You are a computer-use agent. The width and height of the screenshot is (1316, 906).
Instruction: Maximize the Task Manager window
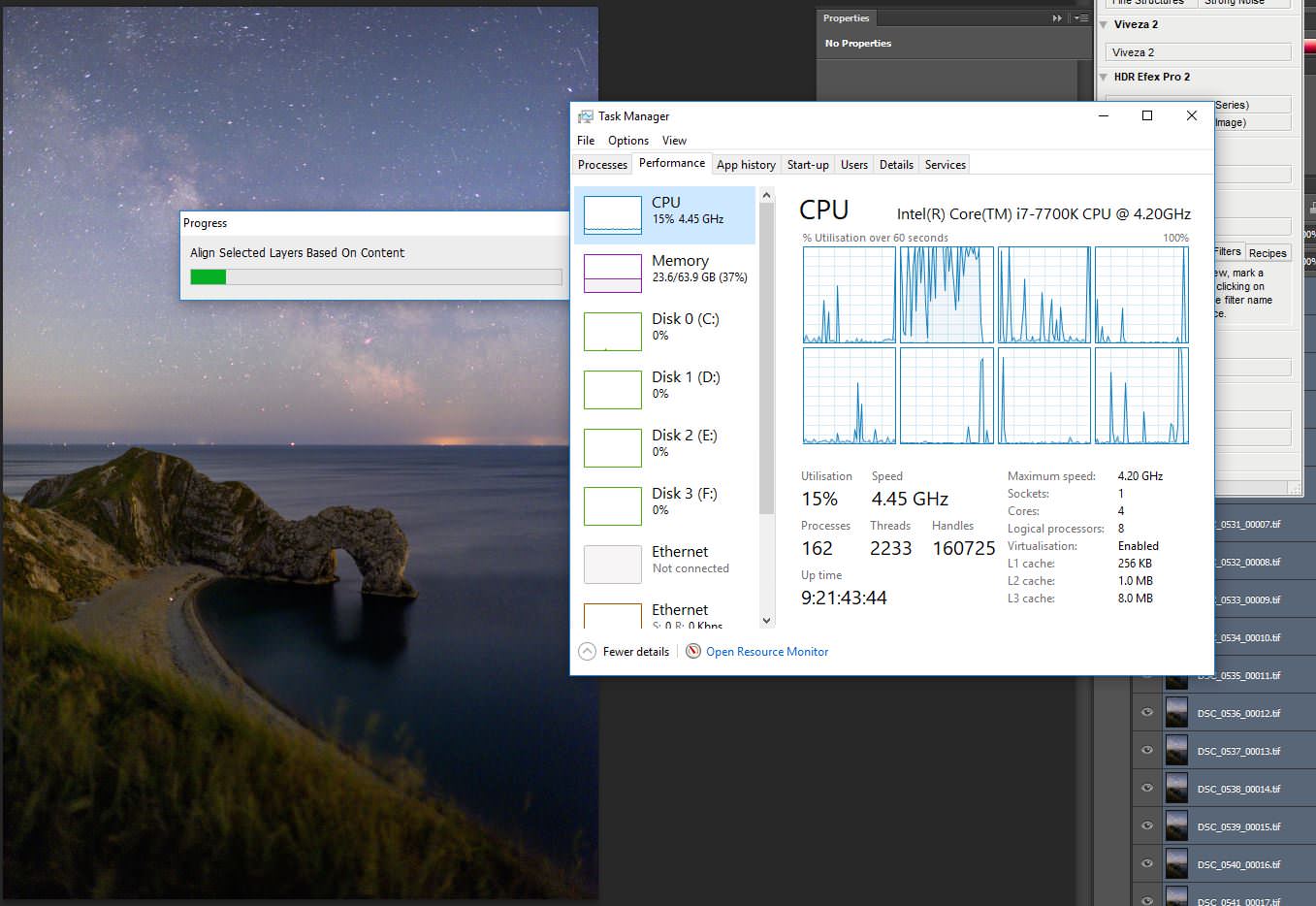coord(1147,115)
